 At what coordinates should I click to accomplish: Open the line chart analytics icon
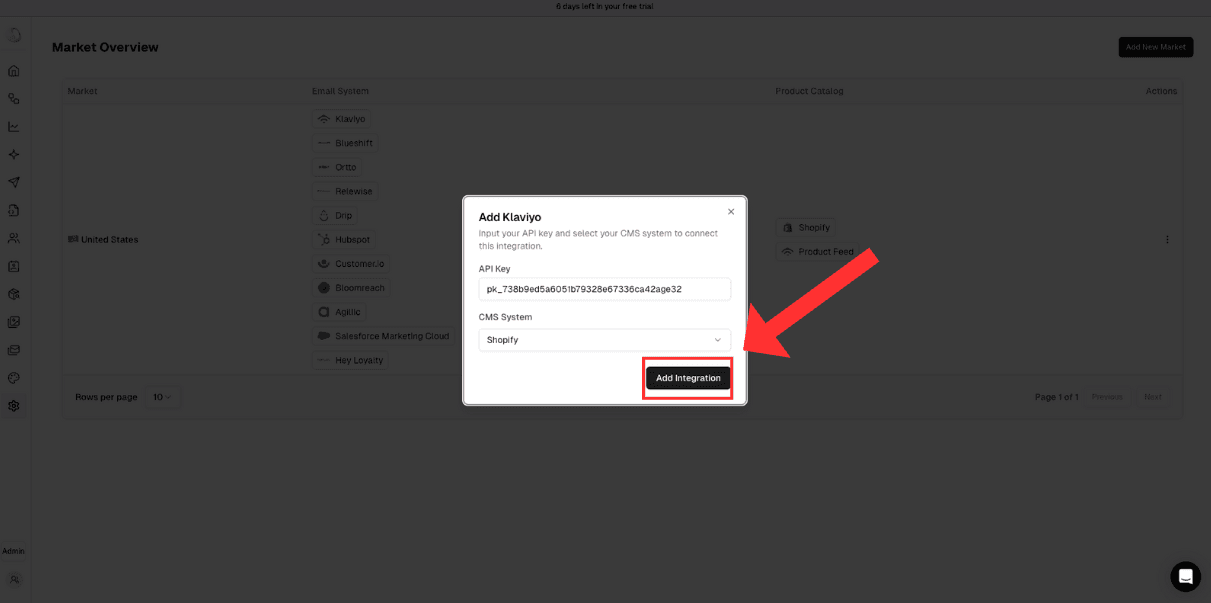(x=14, y=127)
